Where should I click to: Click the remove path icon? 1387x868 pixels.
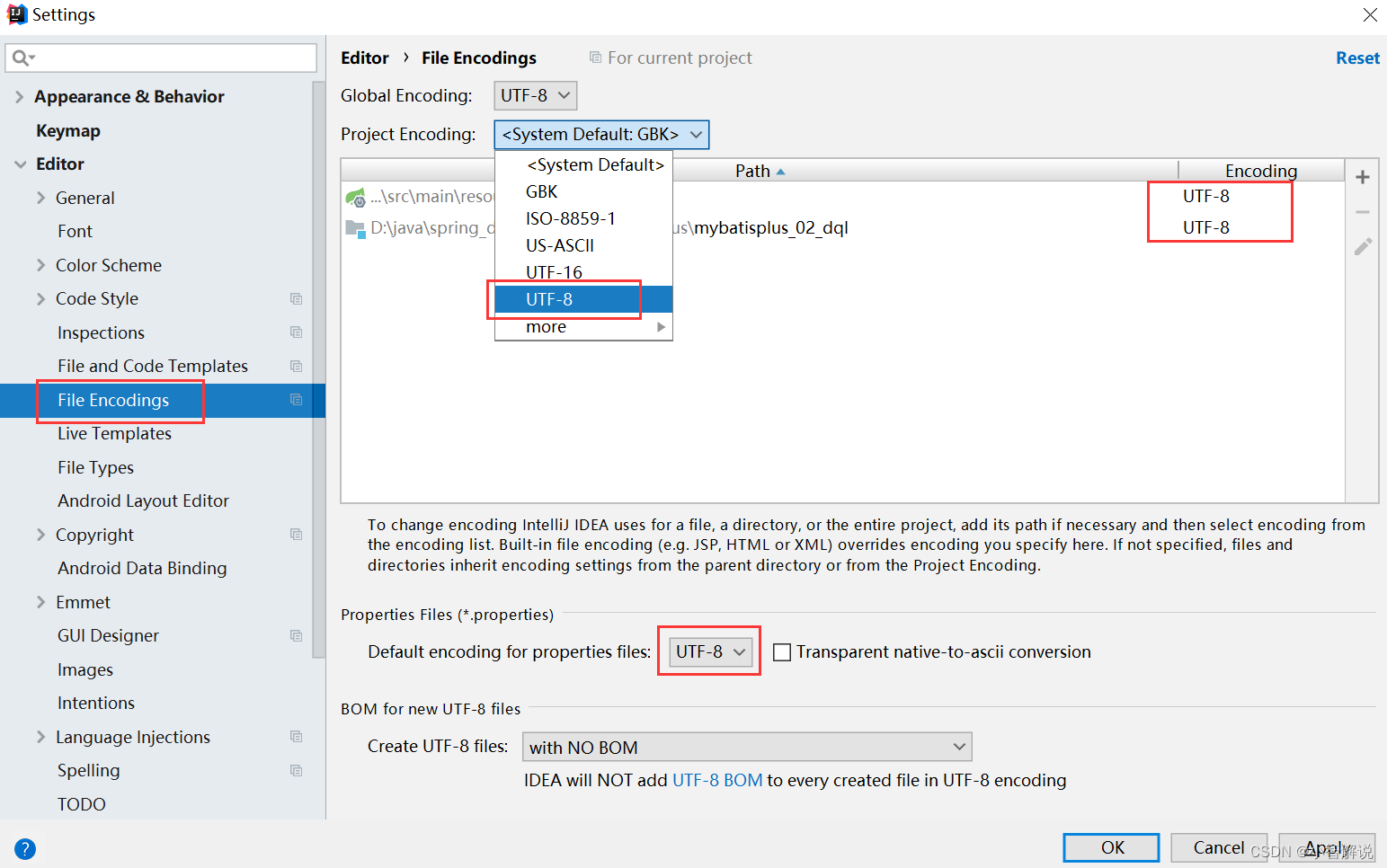pyautogui.click(x=1362, y=212)
